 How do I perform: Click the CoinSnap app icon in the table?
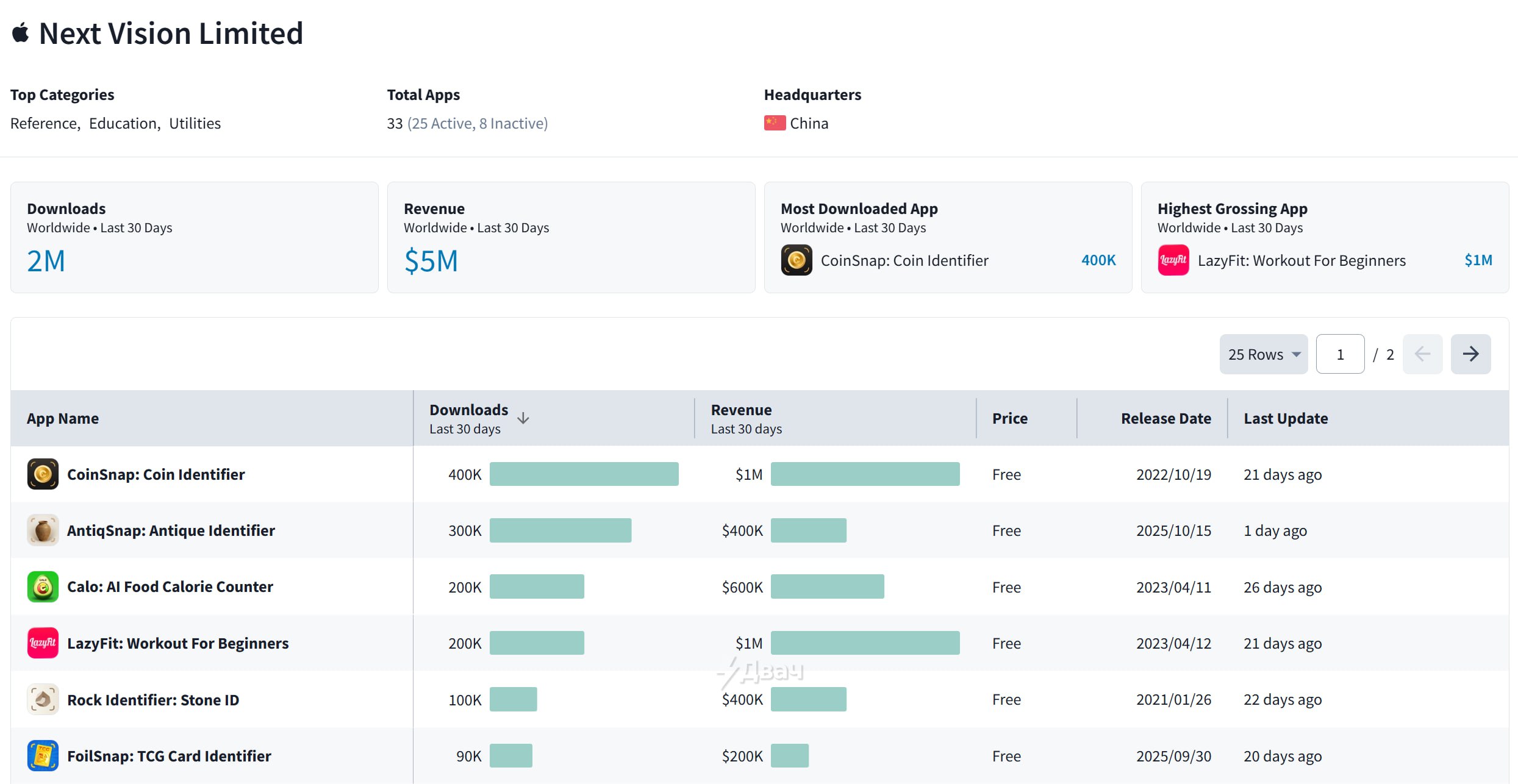pyautogui.click(x=43, y=474)
